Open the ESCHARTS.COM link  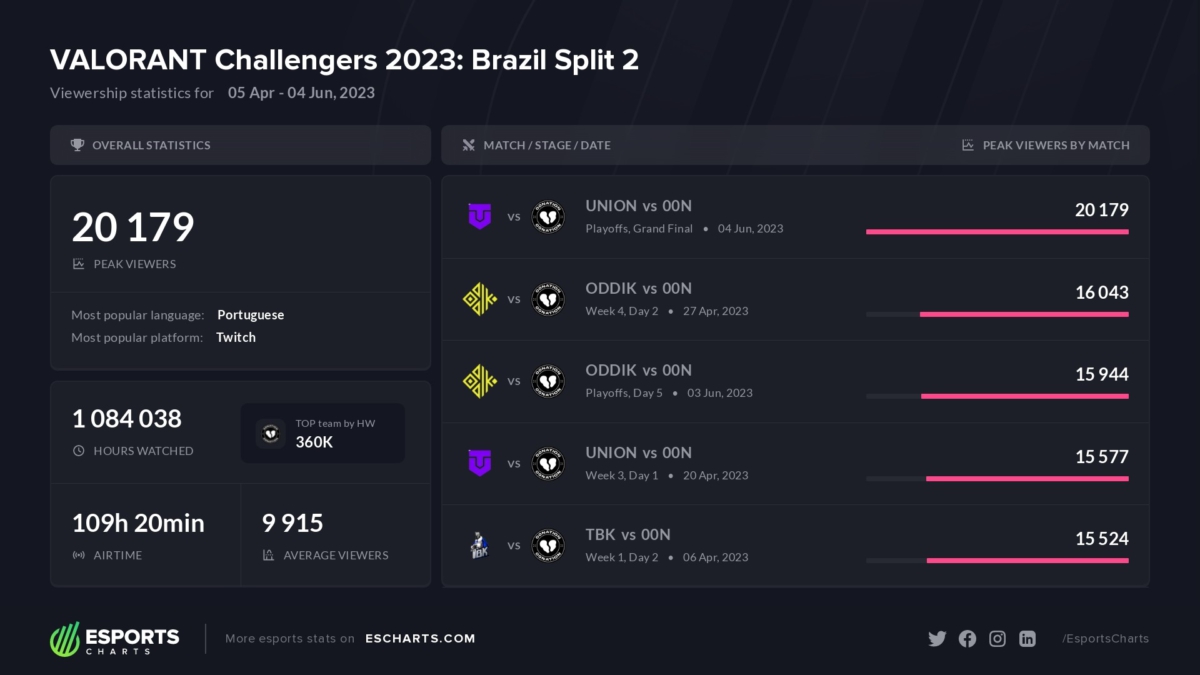pos(420,639)
